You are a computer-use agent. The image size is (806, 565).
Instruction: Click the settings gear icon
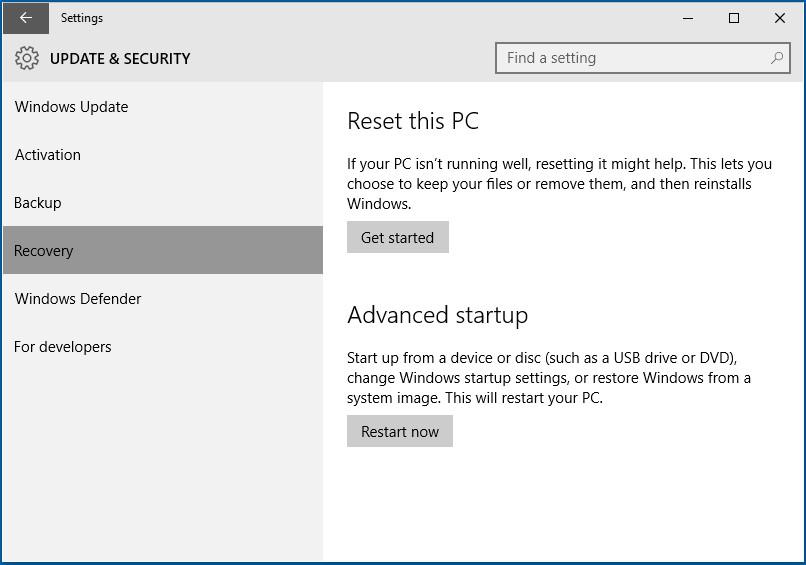coord(27,58)
